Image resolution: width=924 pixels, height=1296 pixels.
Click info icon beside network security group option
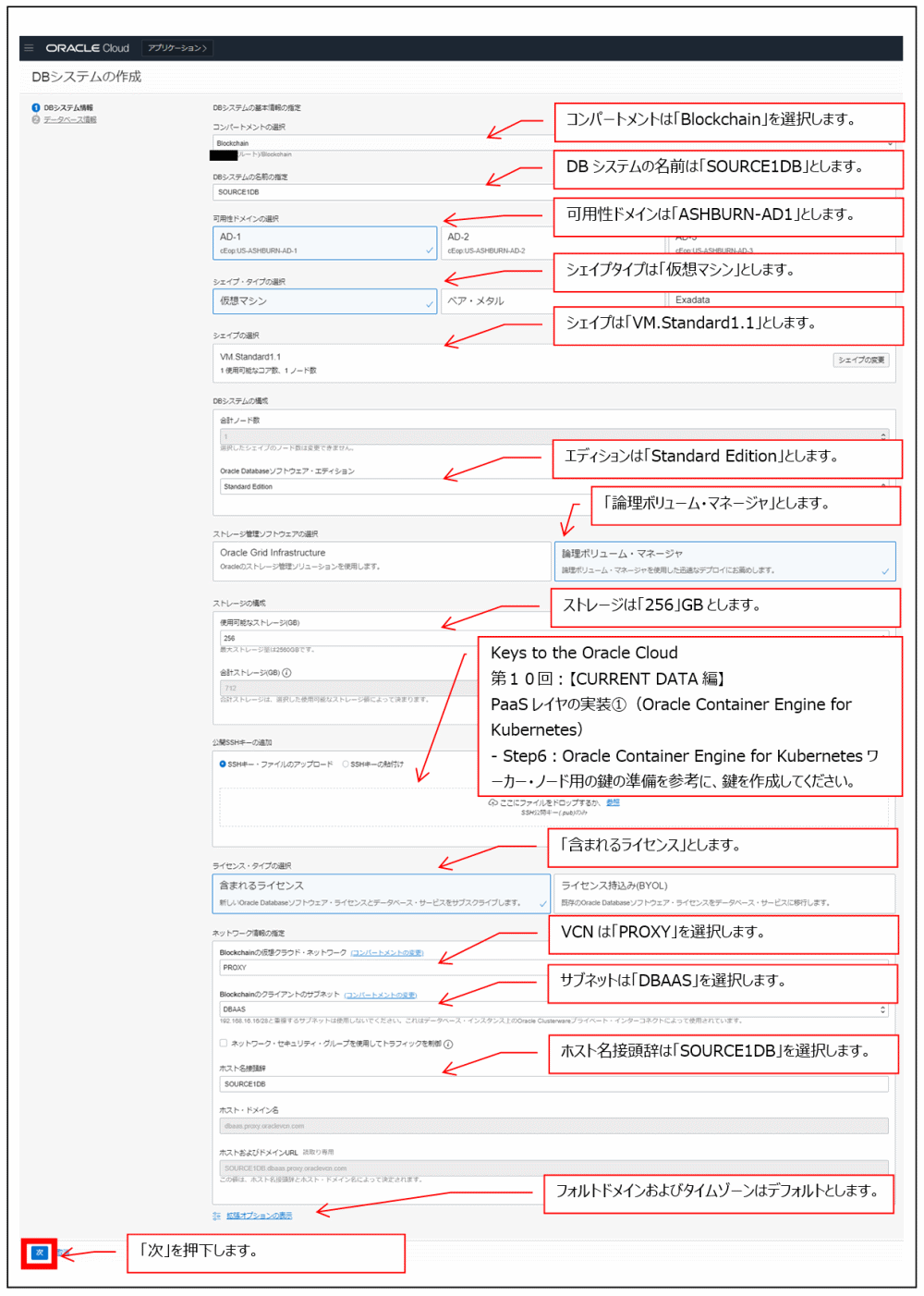point(448,1045)
